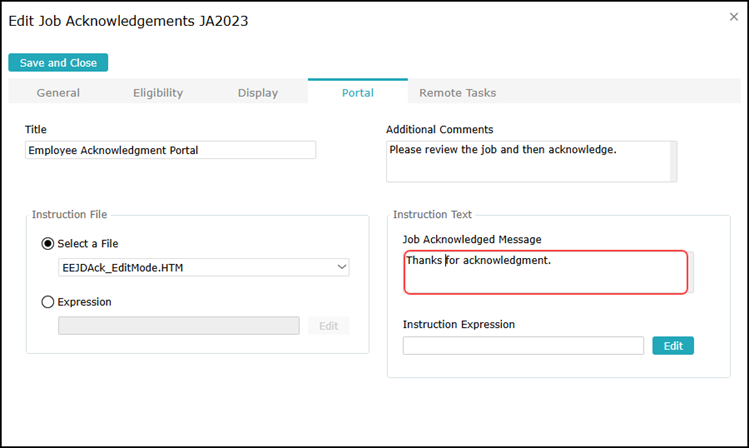749x448 pixels.
Task: Choose the Select a File radio button
Action: click(48, 243)
